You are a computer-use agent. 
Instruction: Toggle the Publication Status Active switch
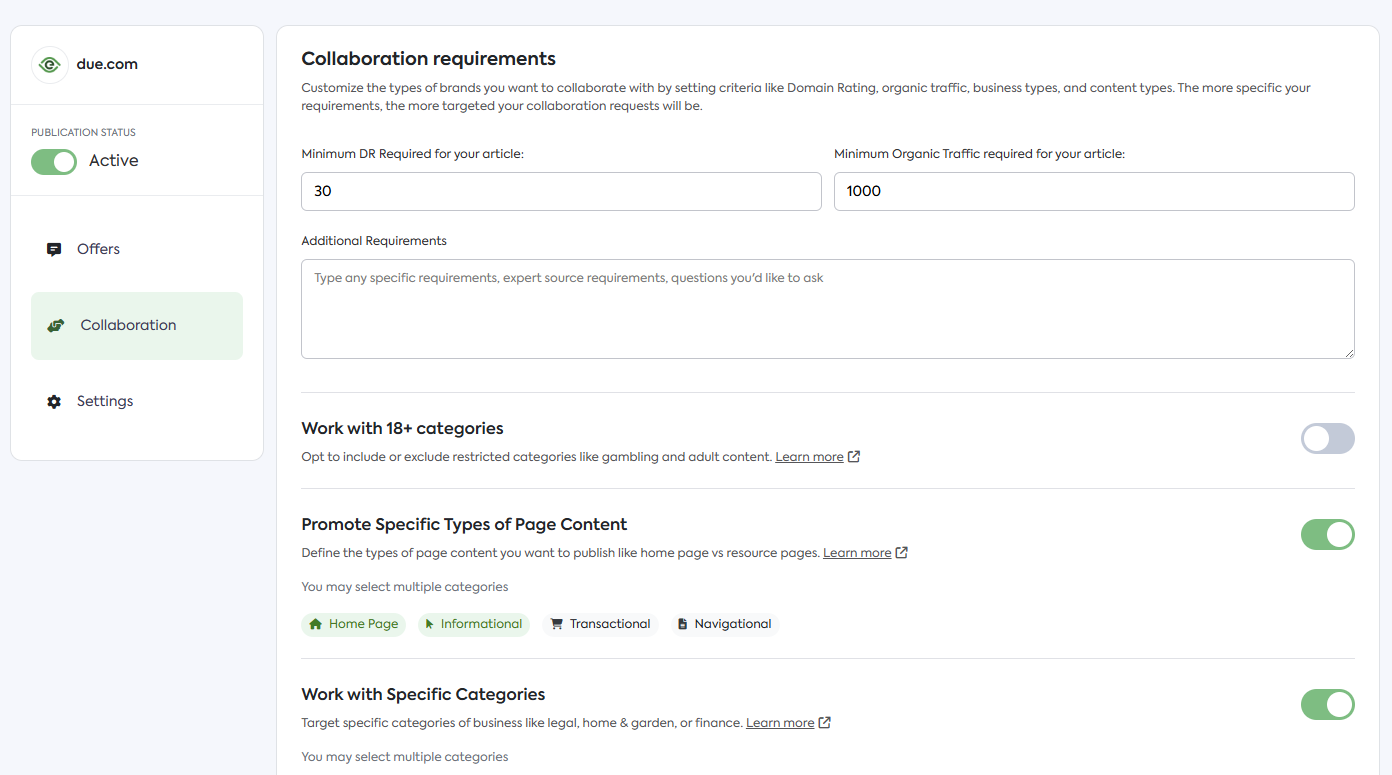click(x=54, y=161)
